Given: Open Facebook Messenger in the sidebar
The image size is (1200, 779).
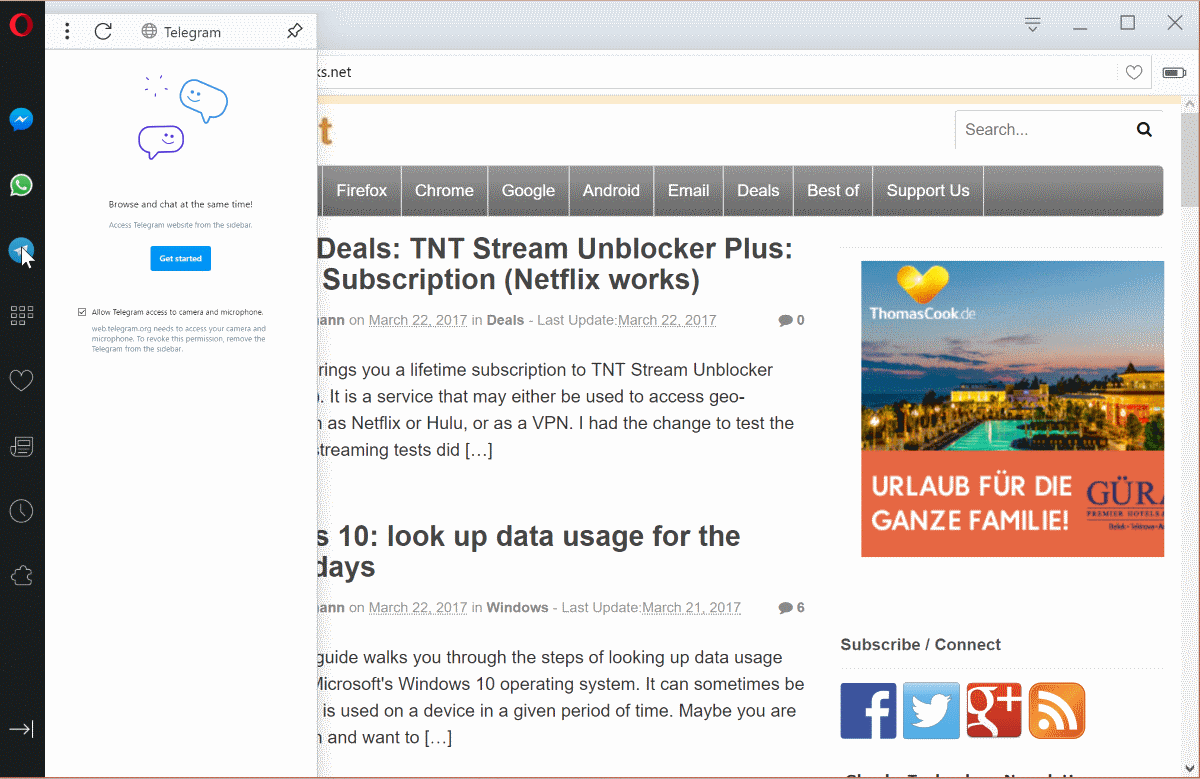Looking at the screenshot, I should click(21, 120).
